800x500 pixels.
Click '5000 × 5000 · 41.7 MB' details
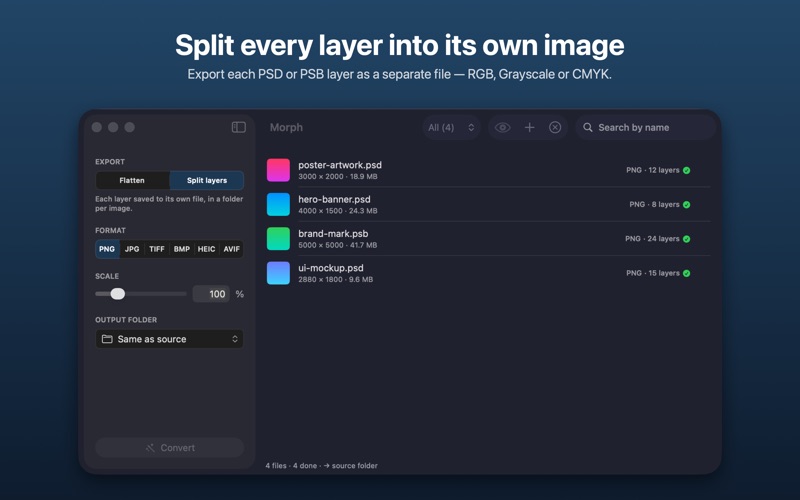coord(338,245)
